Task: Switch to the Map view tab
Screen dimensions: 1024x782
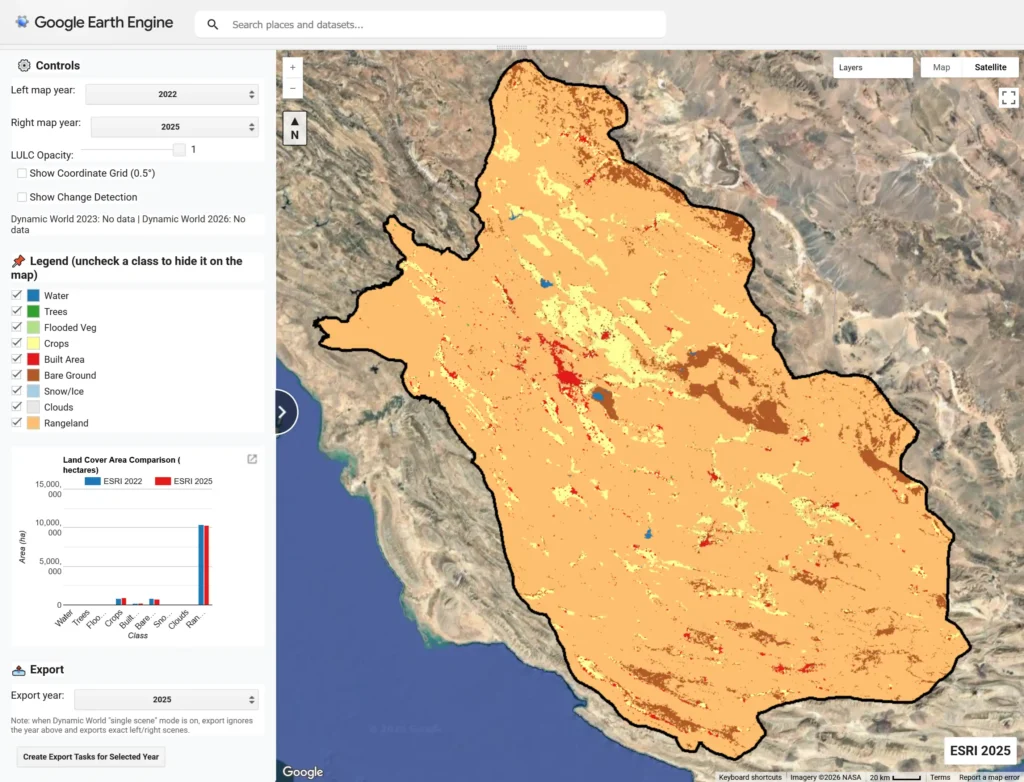Action: coord(941,67)
